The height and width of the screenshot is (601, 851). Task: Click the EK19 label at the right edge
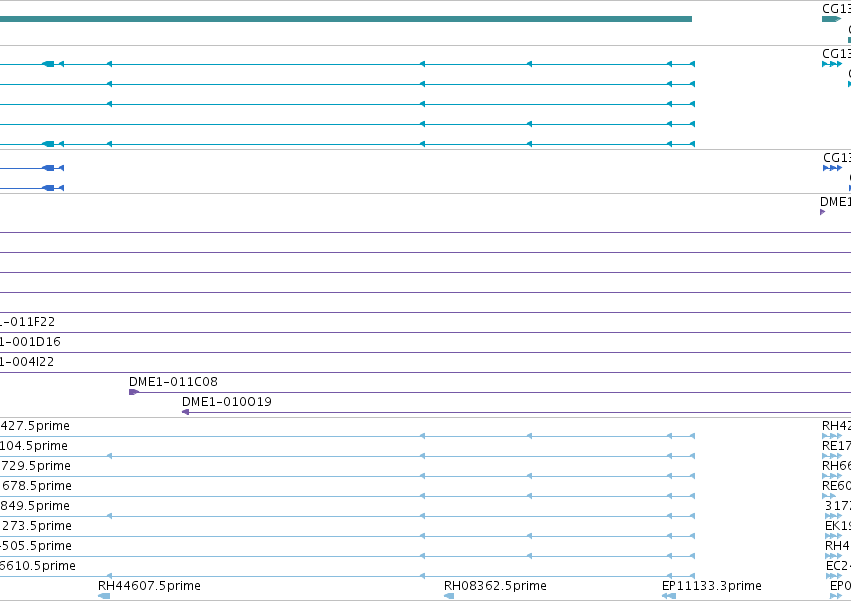tap(838, 526)
